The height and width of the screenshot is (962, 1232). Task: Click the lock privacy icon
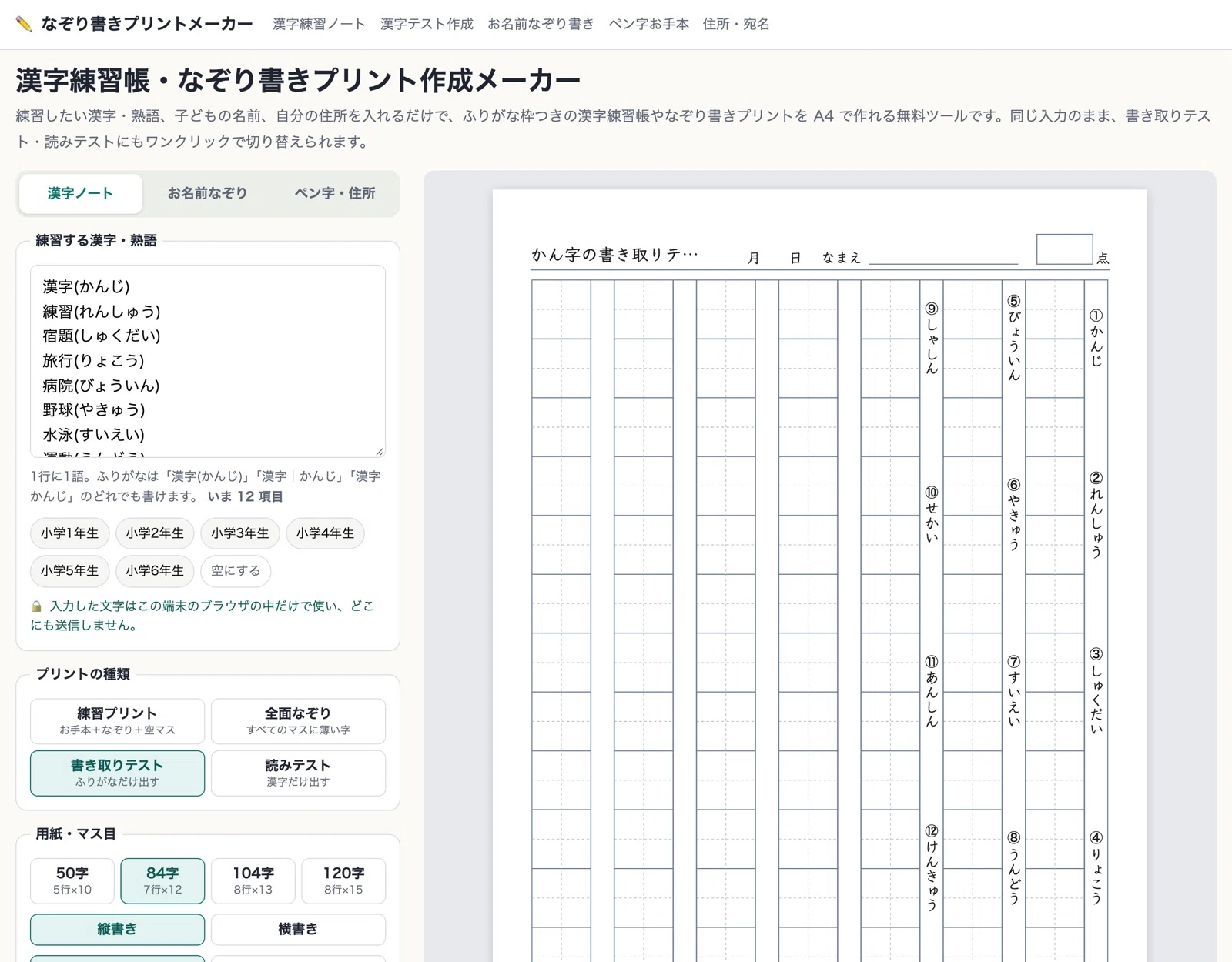[x=36, y=606]
